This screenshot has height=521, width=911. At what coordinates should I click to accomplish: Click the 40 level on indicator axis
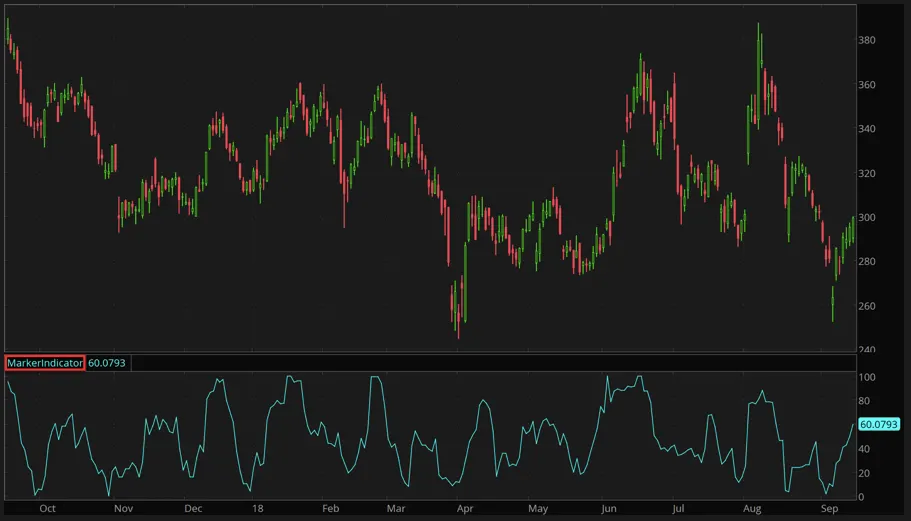865,449
